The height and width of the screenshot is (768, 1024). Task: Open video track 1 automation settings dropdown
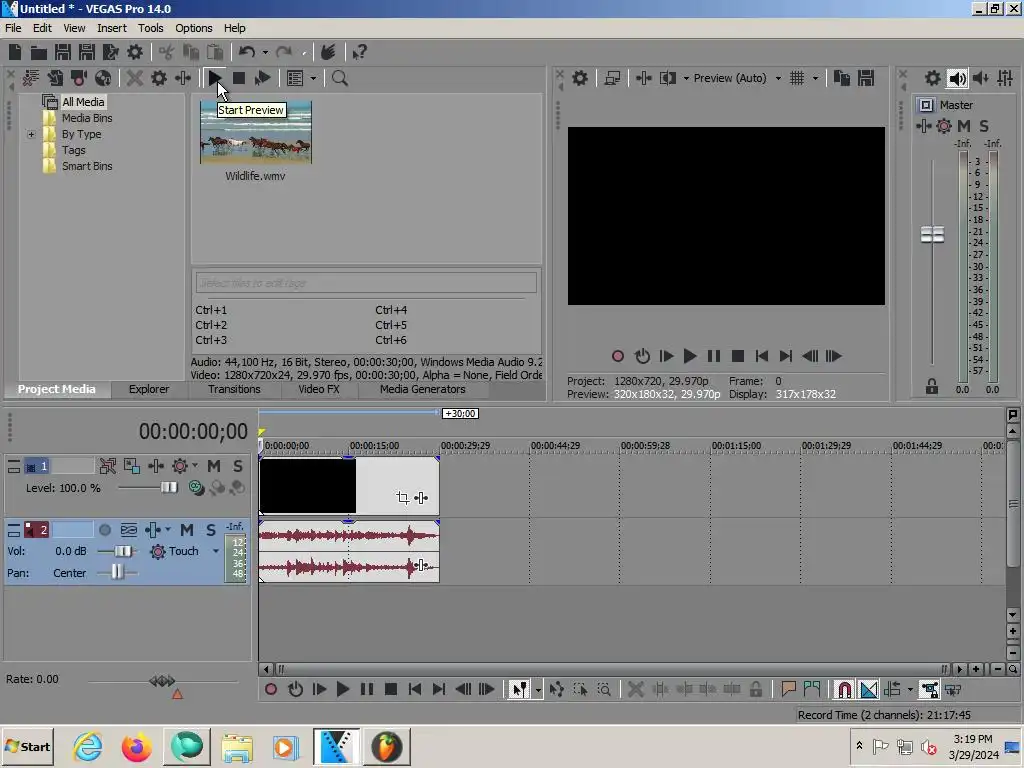coord(195,466)
